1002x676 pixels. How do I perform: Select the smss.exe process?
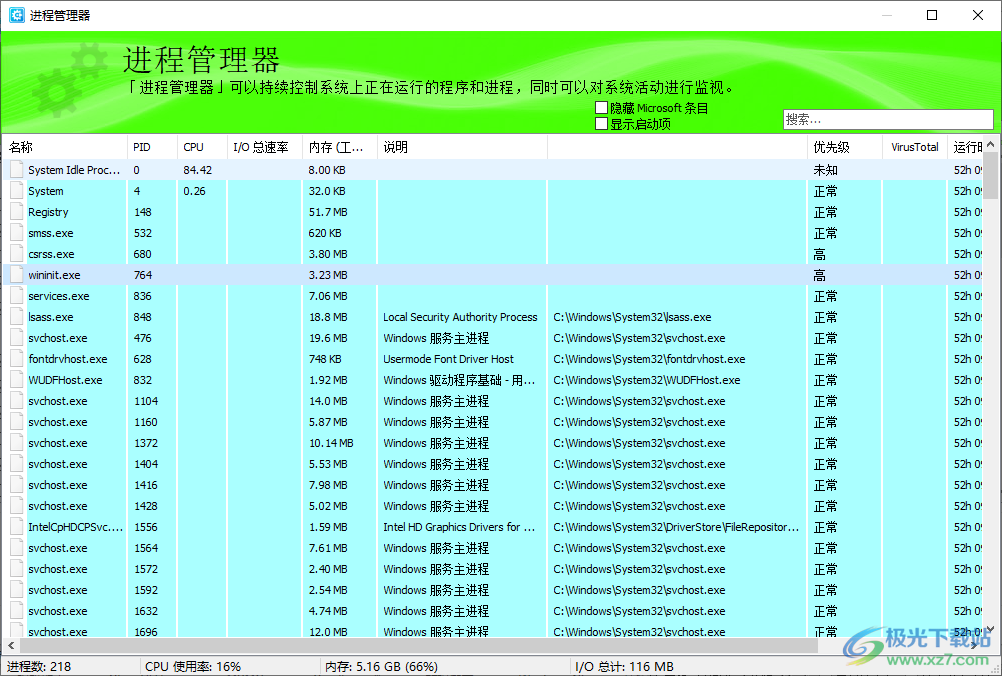click(x=492, y=233)
